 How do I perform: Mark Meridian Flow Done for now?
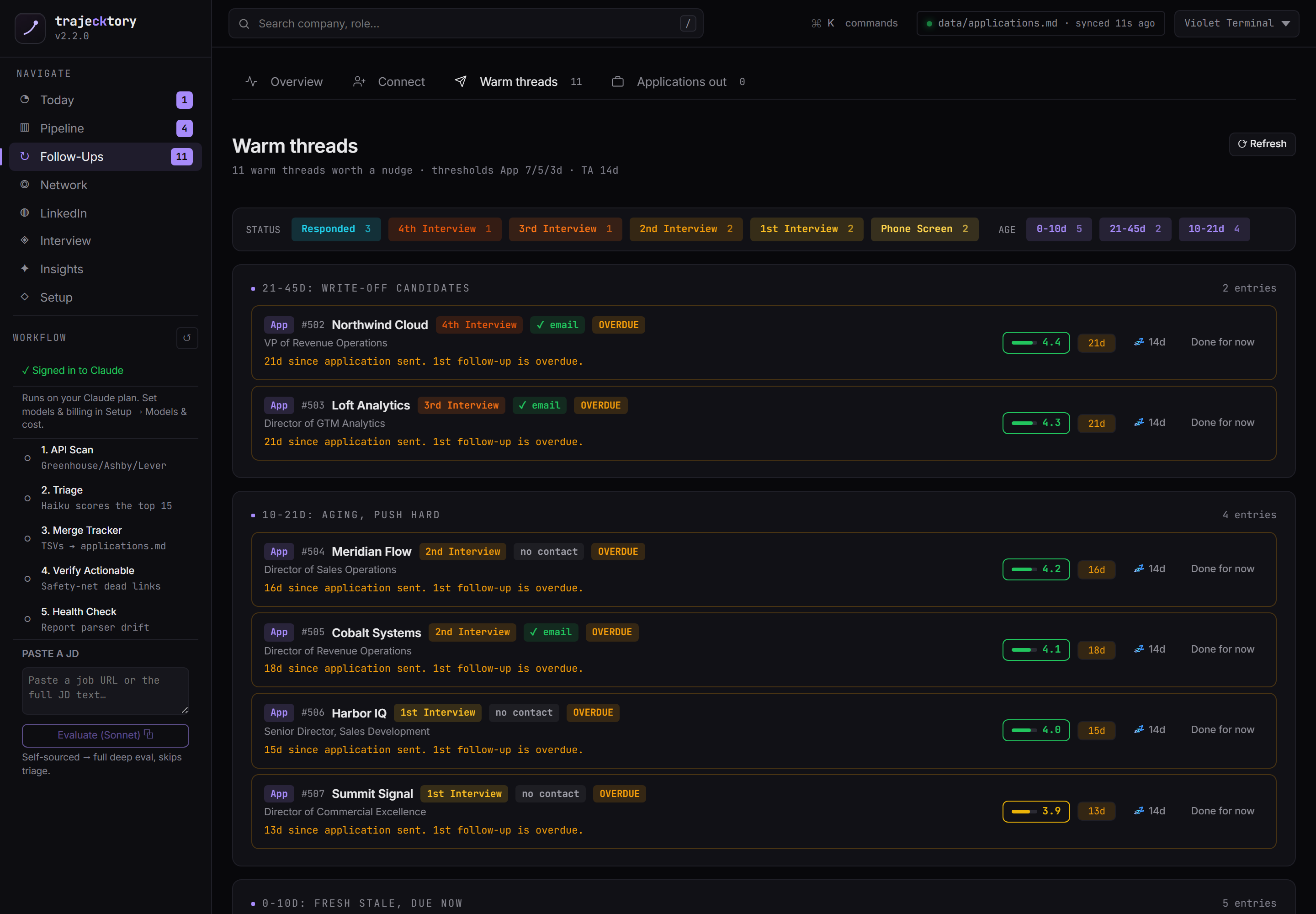pyautogui.click(x=1222, y=569)
